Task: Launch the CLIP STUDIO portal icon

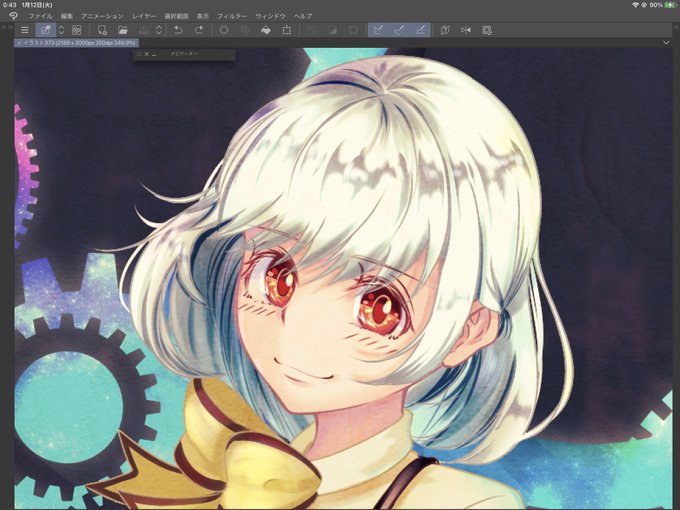Action: pos(76,30)
